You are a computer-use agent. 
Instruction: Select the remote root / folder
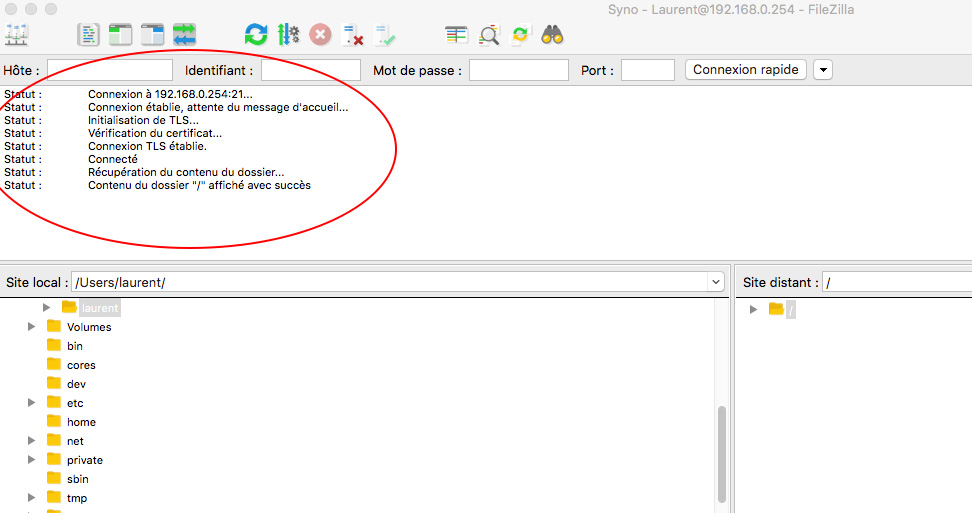tap(790, 309)
